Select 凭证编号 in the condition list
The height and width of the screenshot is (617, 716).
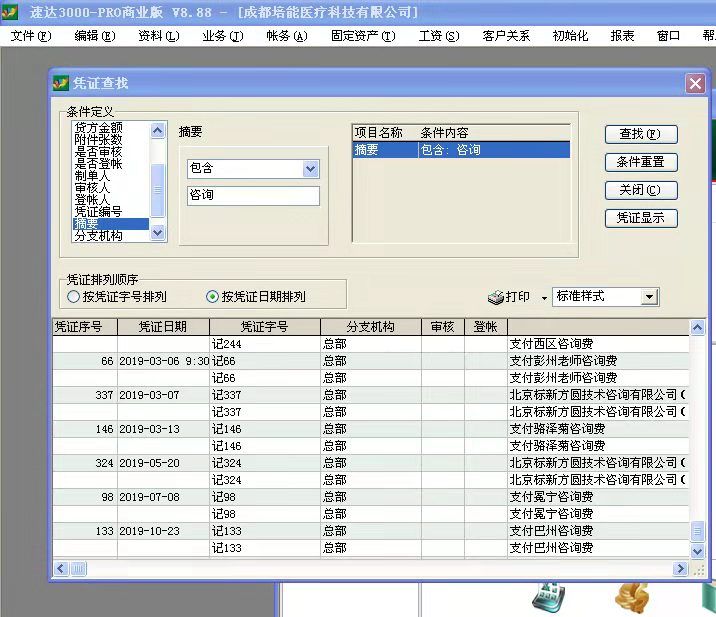pos(98,212)
